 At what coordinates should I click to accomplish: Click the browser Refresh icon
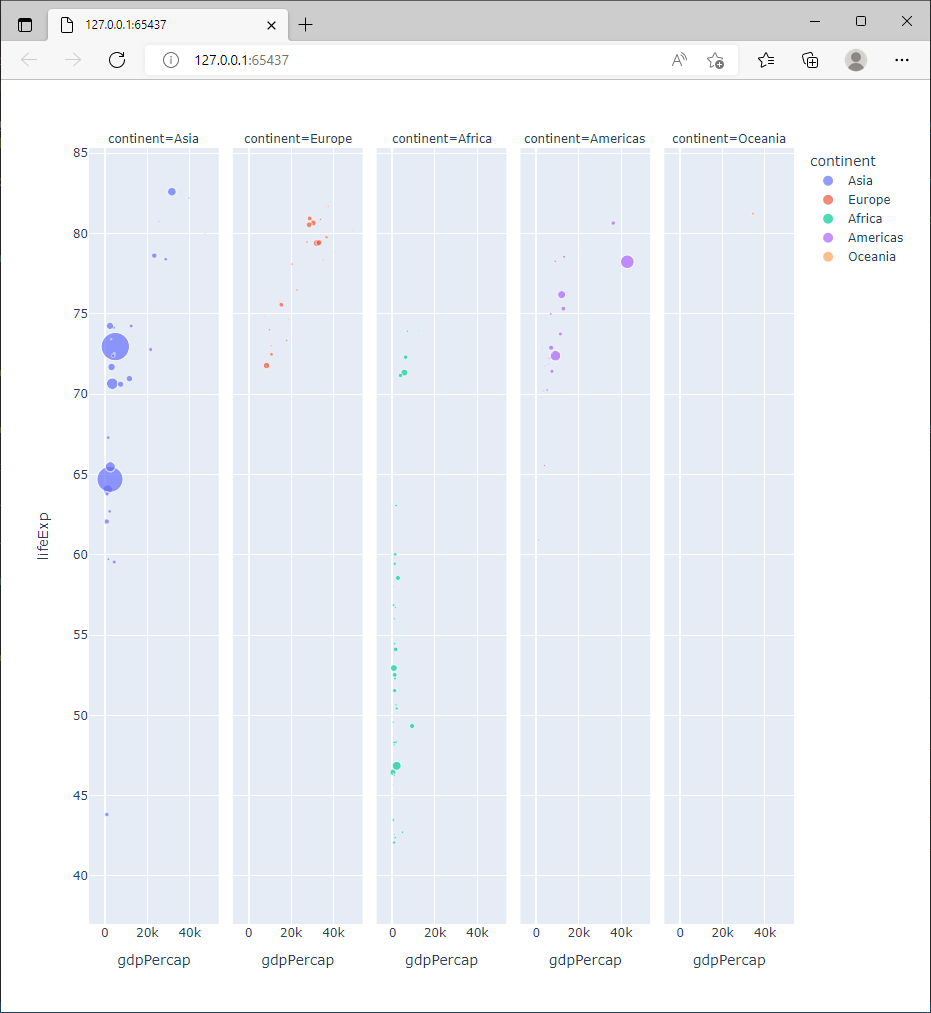pyautogui.click(x=117, y=60)
